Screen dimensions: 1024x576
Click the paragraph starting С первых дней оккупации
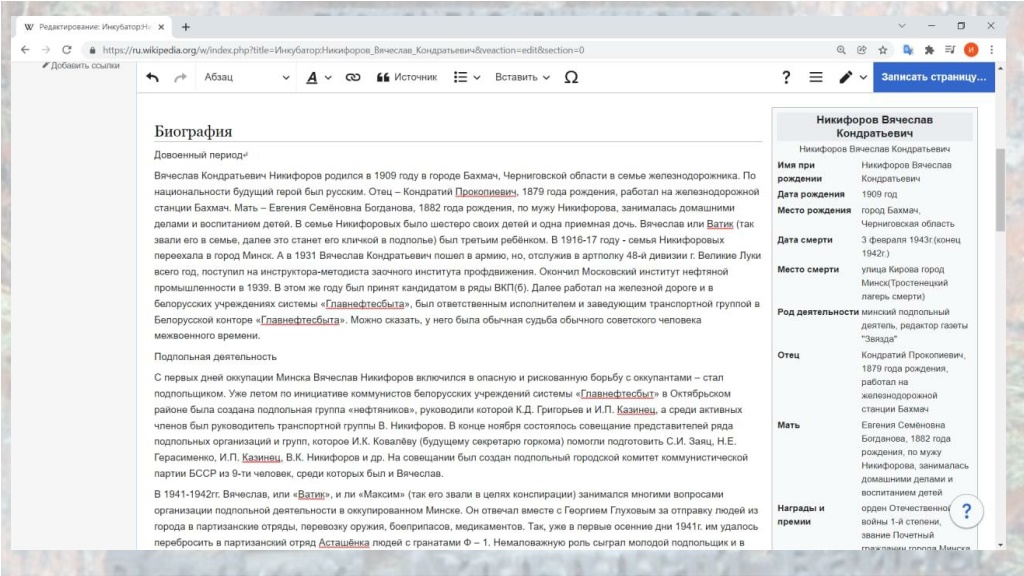pos(451,425)
